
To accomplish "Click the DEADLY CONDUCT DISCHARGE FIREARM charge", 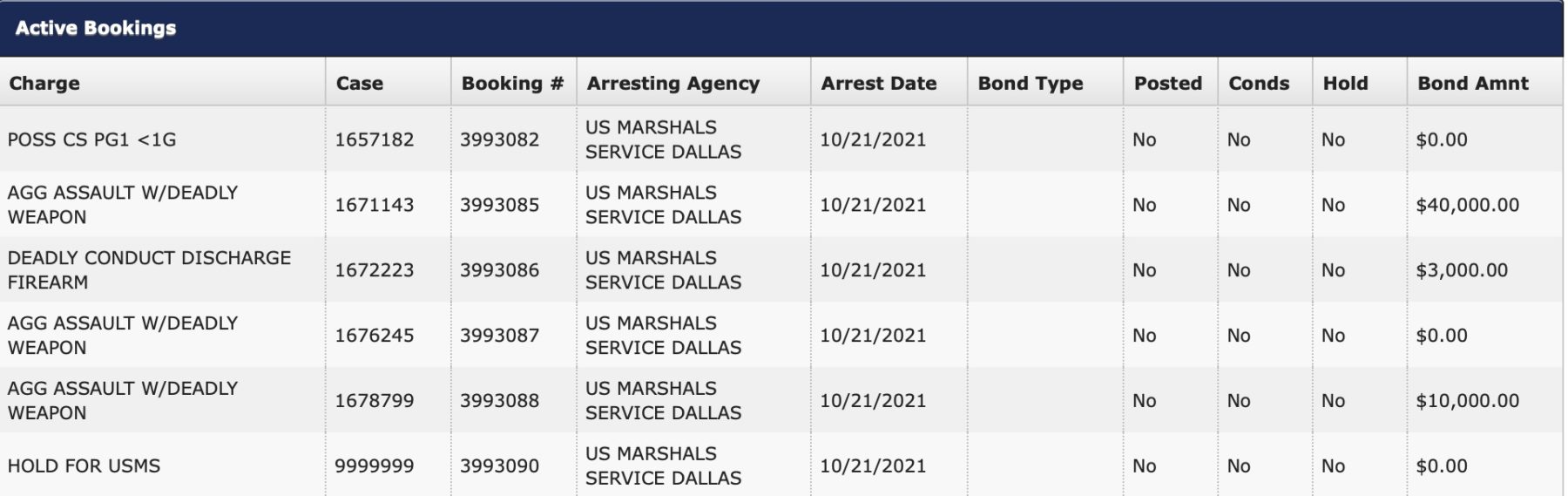I will pos(149,270).
